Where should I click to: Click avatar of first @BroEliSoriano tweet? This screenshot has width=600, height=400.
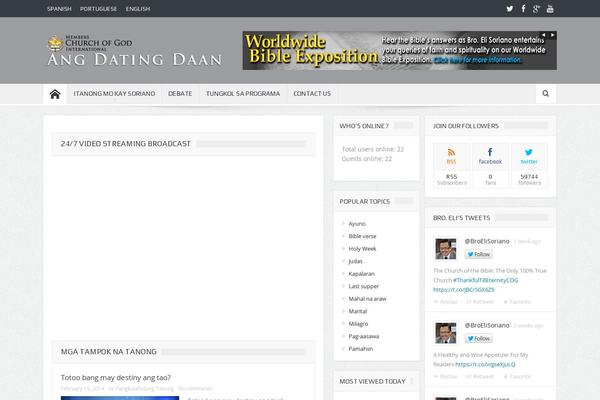click(446, 248)
